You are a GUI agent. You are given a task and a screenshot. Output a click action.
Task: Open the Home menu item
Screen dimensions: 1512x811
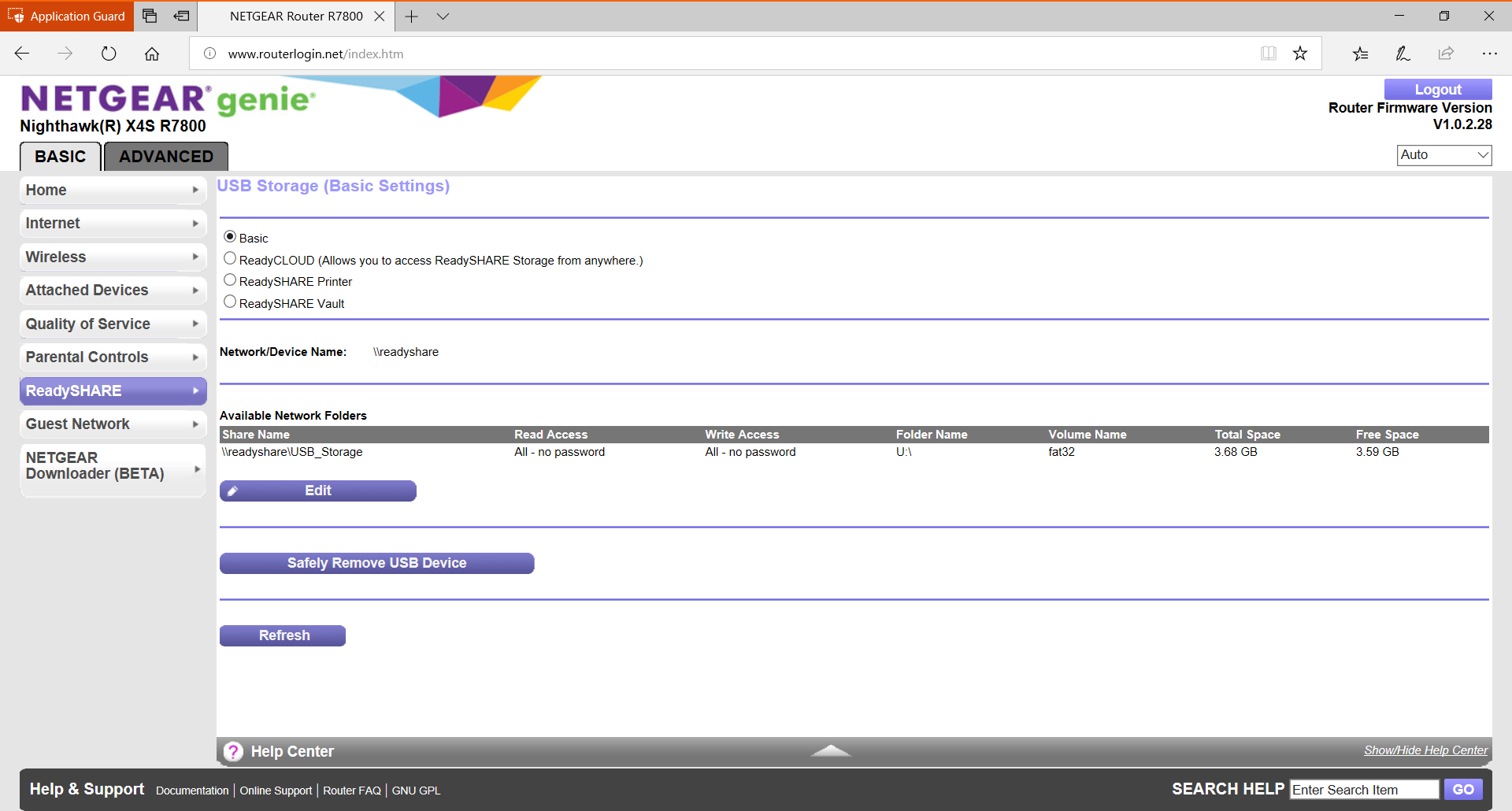[x=113, y=190]
